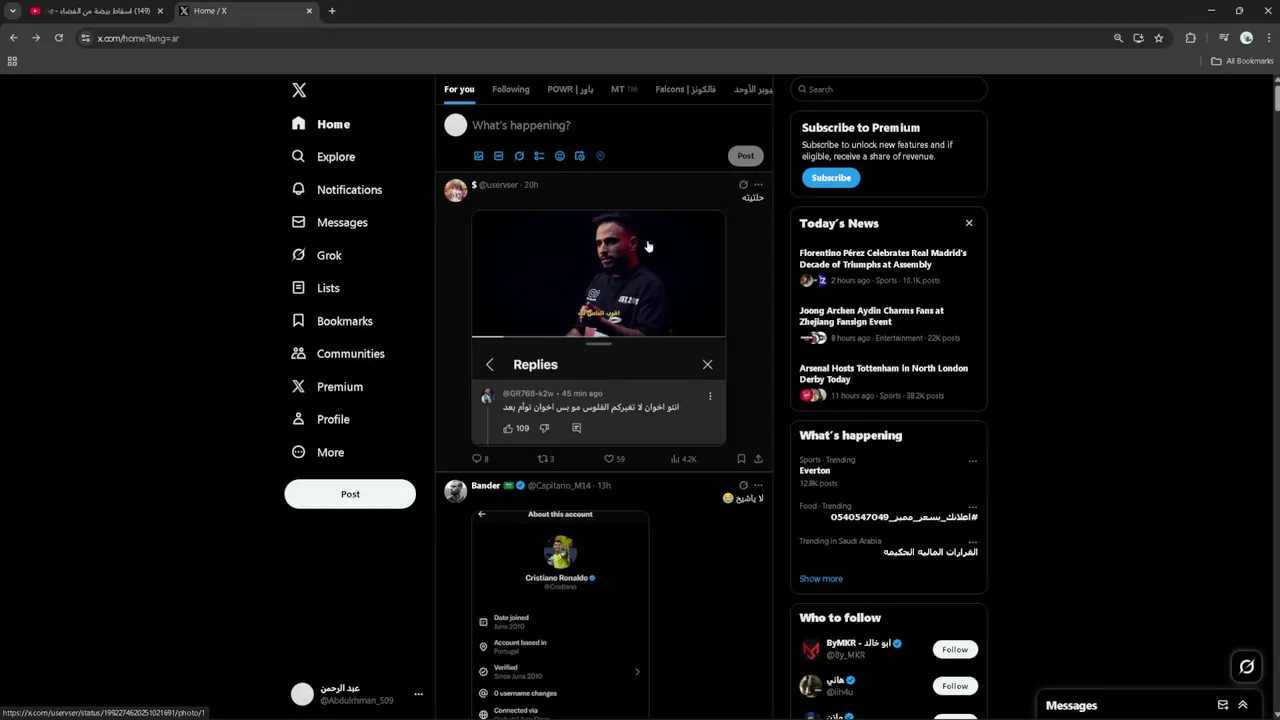1280x720 pixels.
Task: Click the browser address bar URL
Action: pos(138,38)
